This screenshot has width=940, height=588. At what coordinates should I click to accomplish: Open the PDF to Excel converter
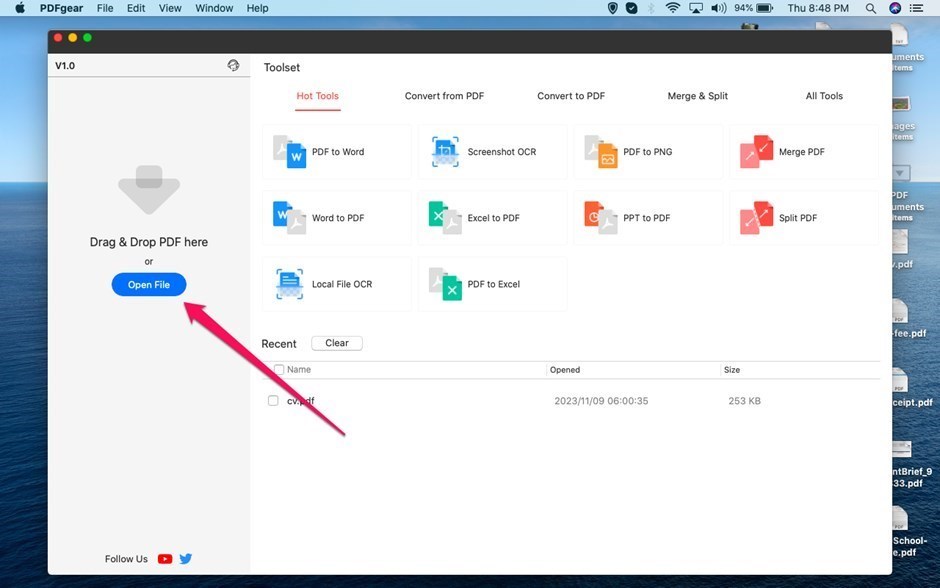click(492, 284)
